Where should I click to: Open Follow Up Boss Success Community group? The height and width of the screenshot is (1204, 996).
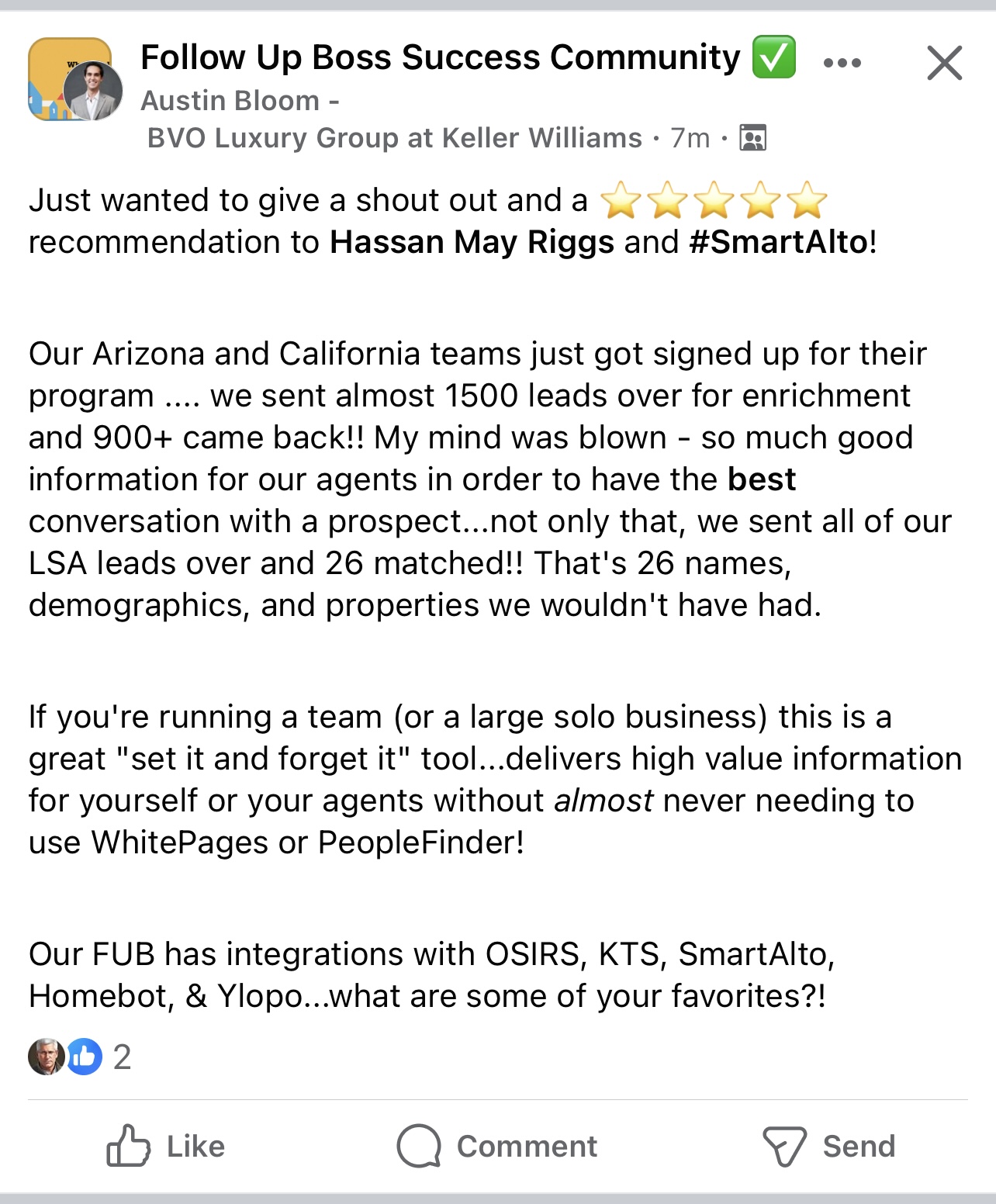tap(440, 58)
